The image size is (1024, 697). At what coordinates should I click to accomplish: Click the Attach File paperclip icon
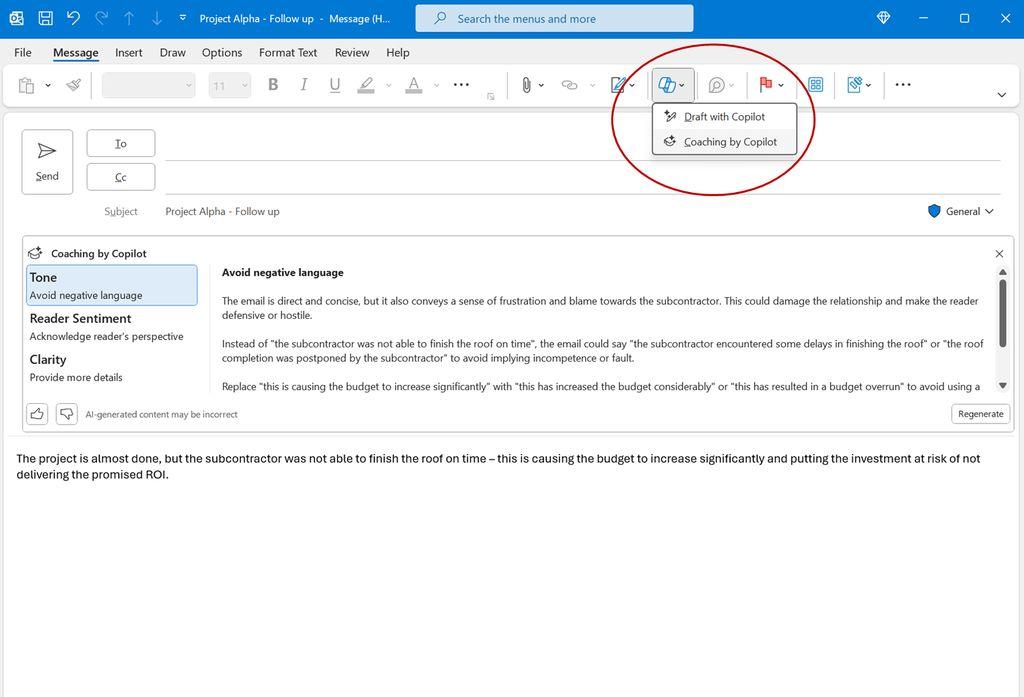[526, 85]
